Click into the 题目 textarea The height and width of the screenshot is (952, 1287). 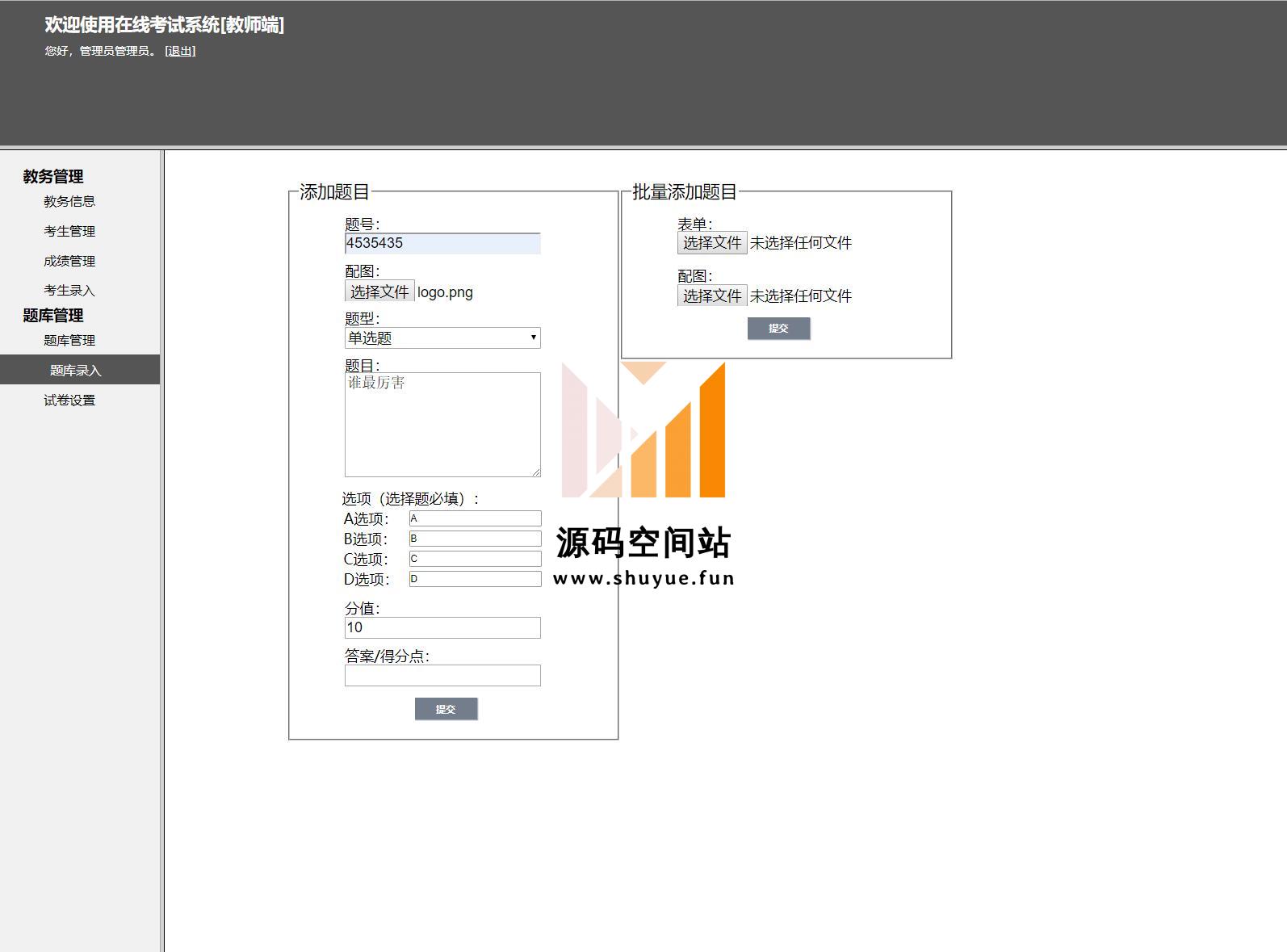pyautogui.click(x=442, y=425)
